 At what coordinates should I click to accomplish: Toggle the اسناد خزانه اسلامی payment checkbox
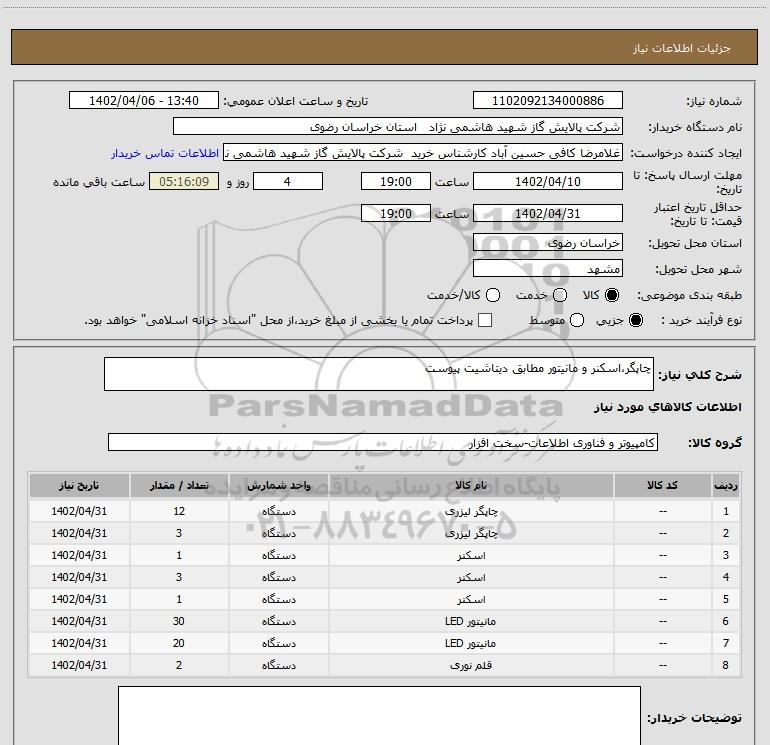click(485, 320)
